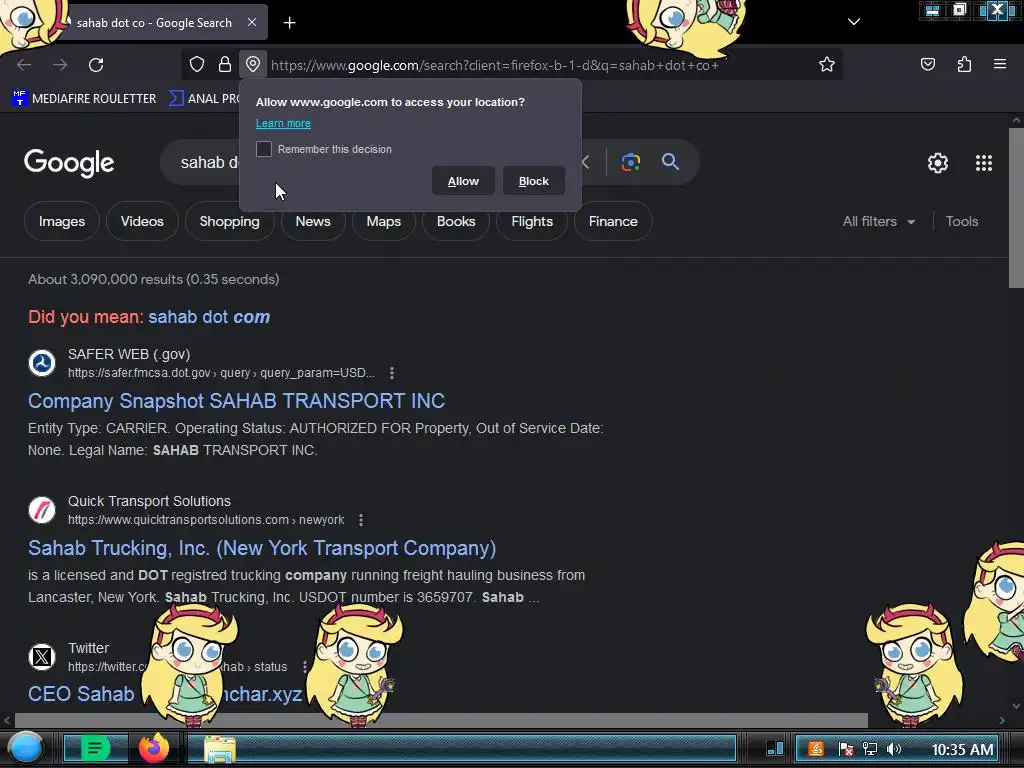Click the Quick Transport Solutions favicon
Screen dimensions: 1024x768
(42, 509)
